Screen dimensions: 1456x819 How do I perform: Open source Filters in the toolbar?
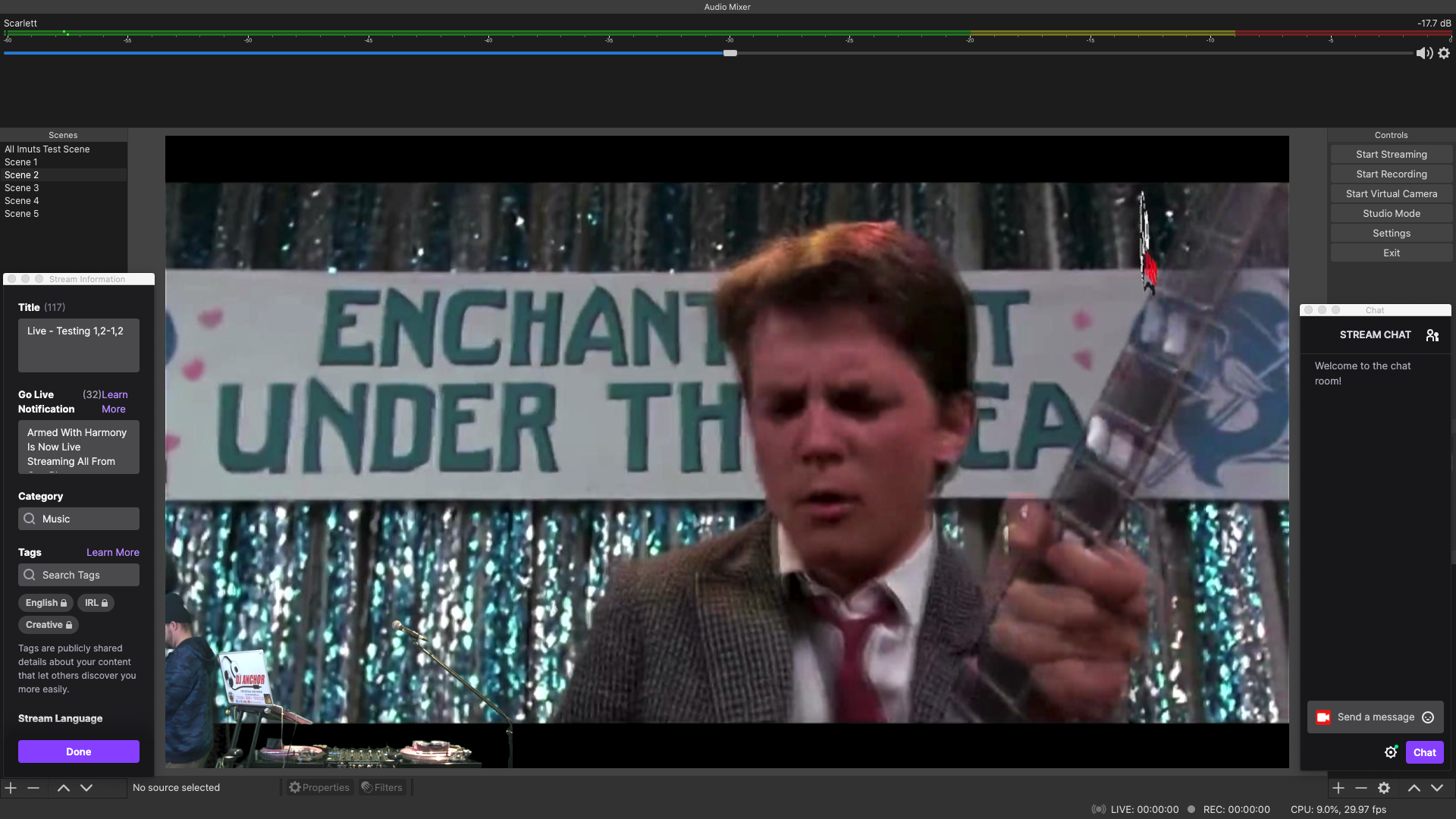(x=382, y=787)
